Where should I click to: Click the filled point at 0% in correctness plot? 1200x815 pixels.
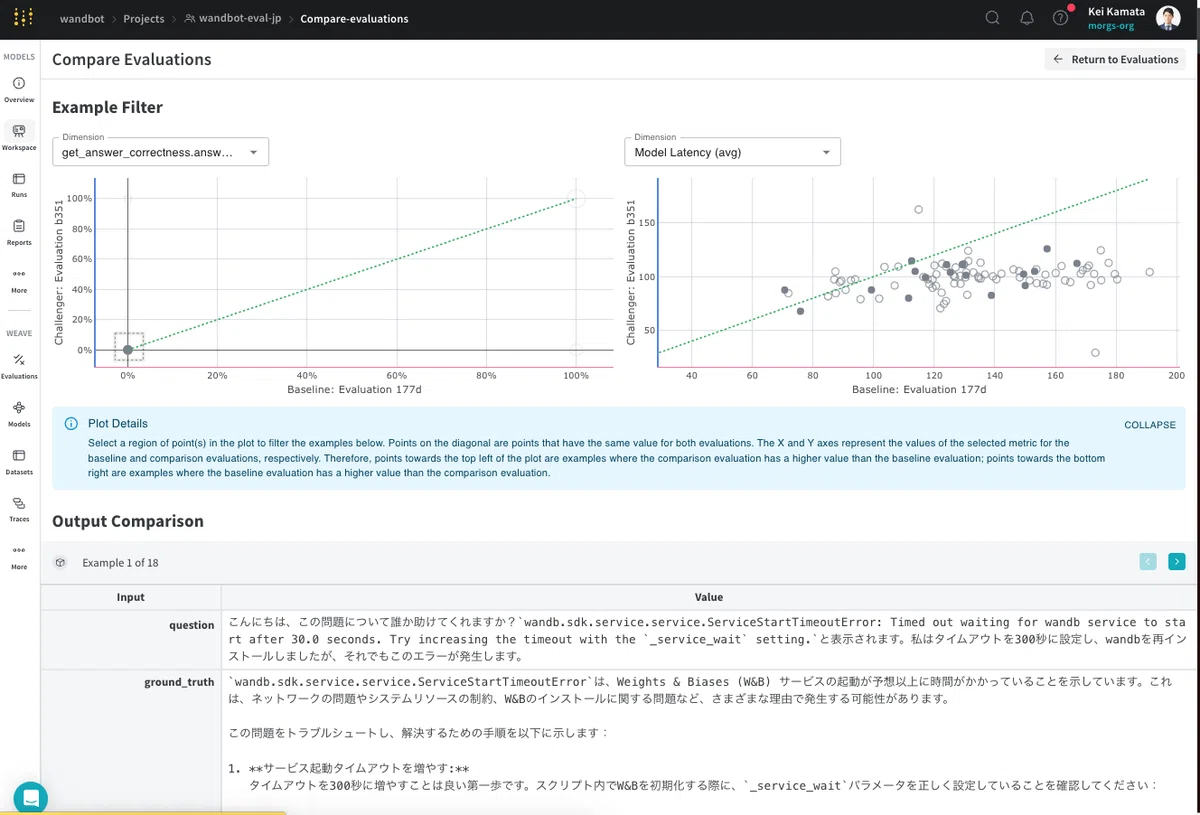click(x=128, y=350)
